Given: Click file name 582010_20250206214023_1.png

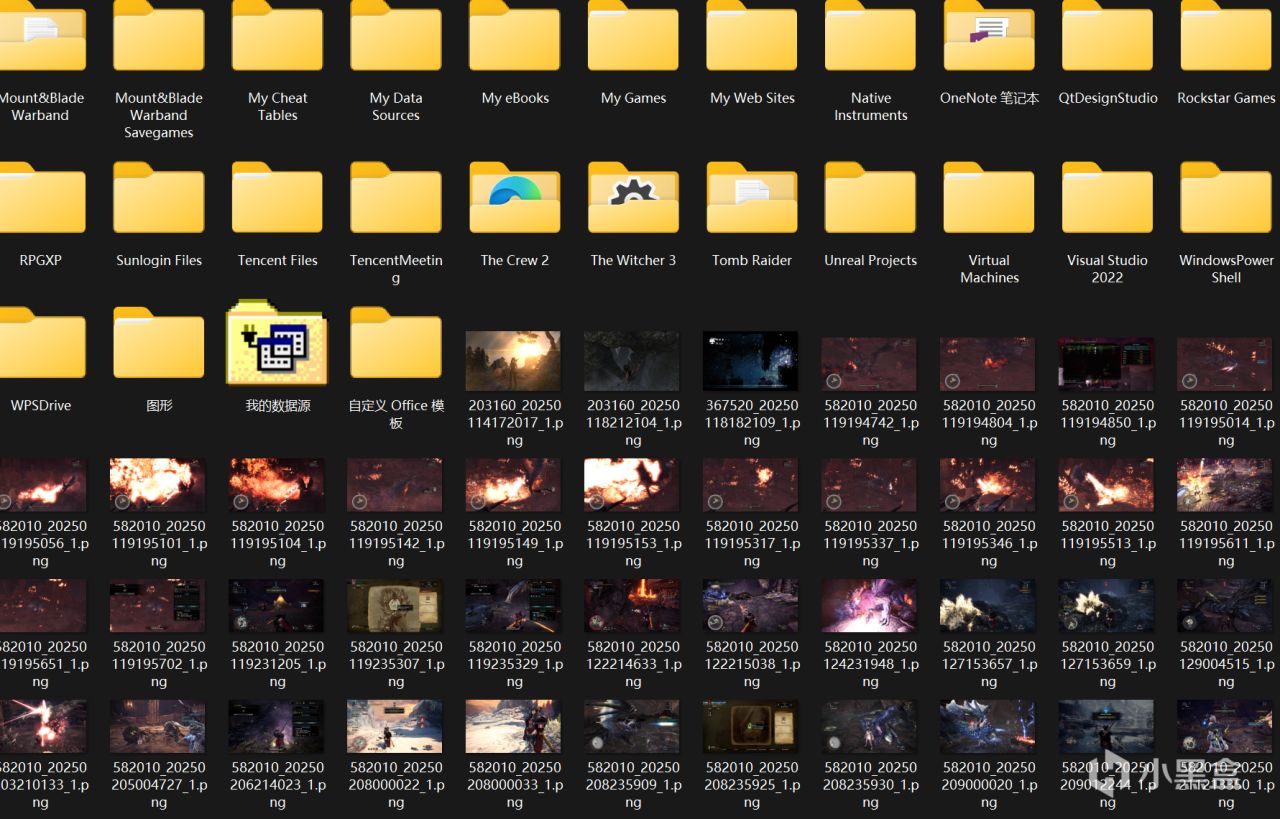Looking at the screenshot, I should tap(277, 785).
